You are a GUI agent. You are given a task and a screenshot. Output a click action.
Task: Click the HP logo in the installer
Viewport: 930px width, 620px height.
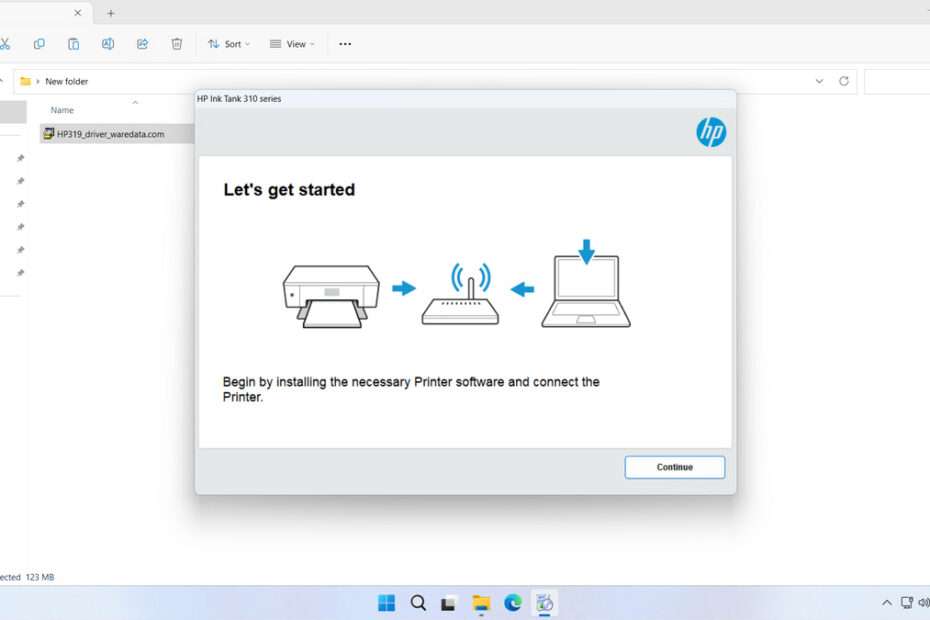point(711,132)
